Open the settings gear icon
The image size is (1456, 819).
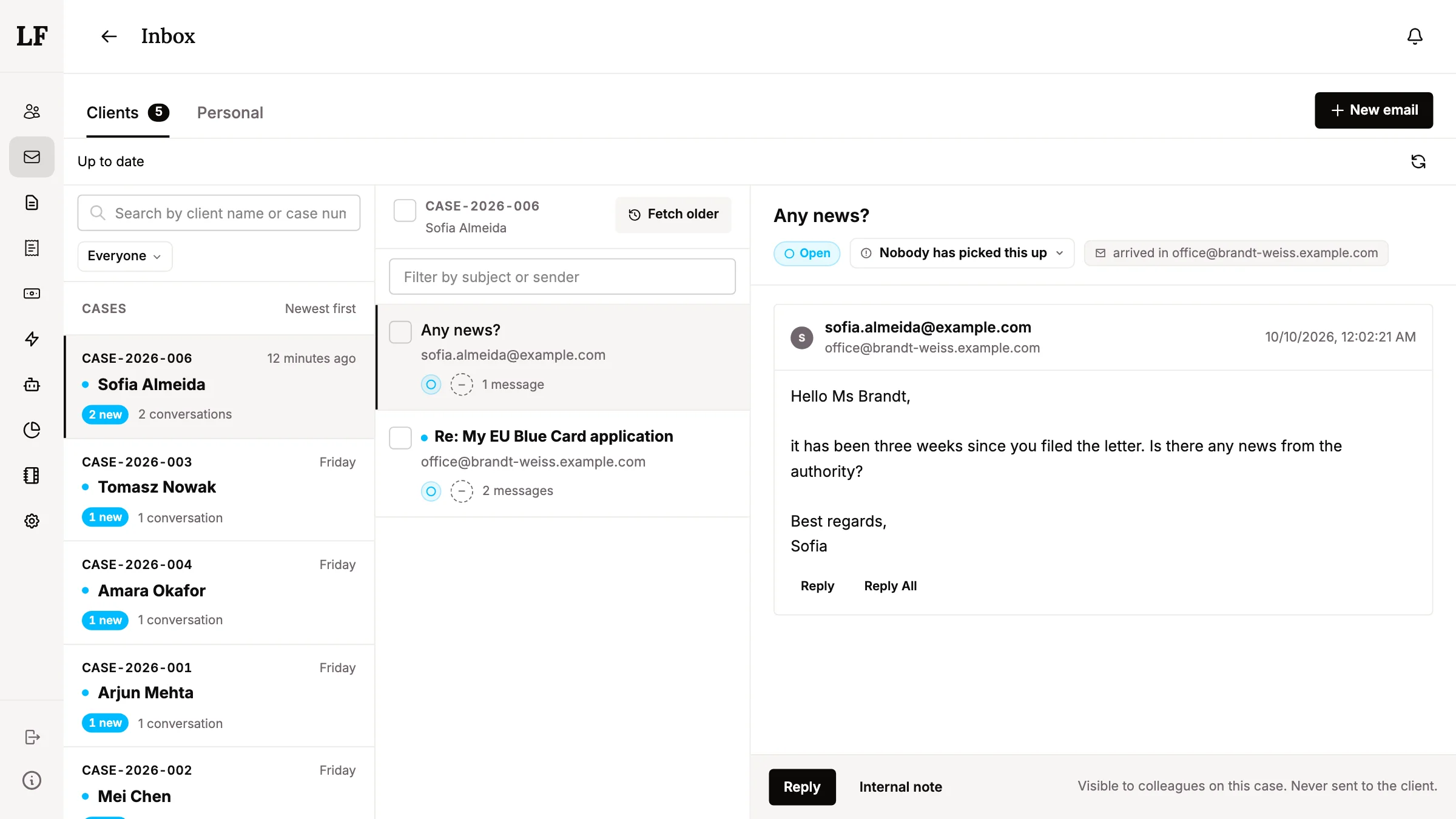pyautogui.click(x=32, y=521)
